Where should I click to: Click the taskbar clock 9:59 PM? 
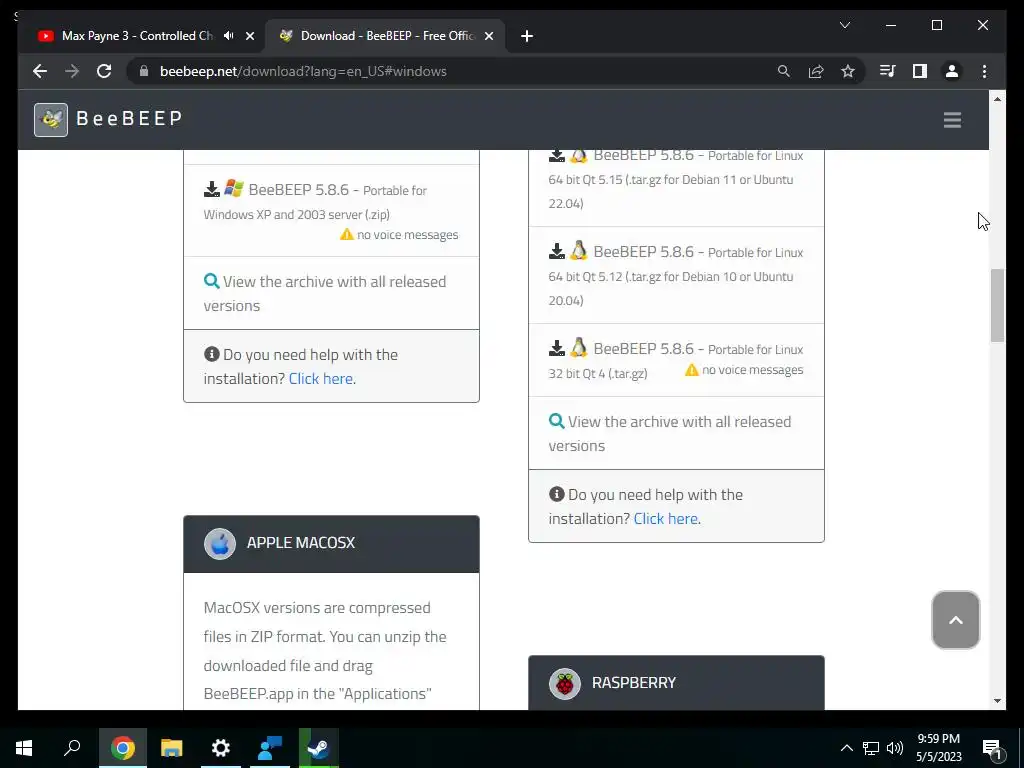(x=938, y=748)
